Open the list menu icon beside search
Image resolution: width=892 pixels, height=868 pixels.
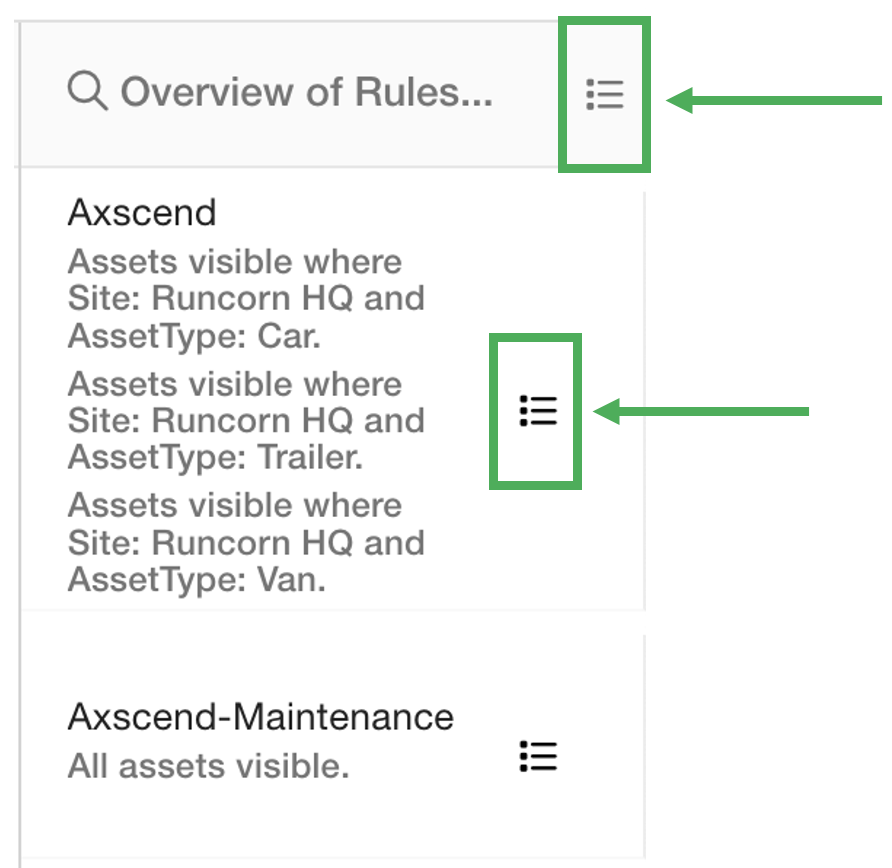(605, 94)
